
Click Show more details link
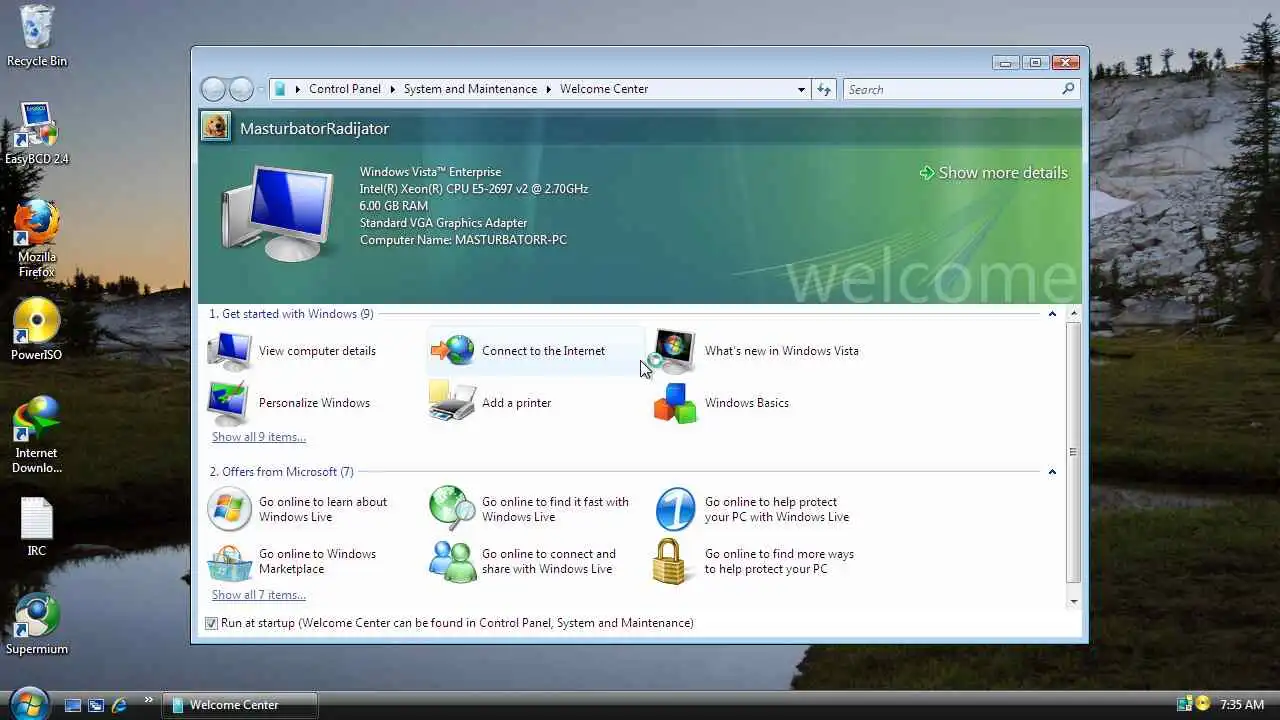coord(993,173)
